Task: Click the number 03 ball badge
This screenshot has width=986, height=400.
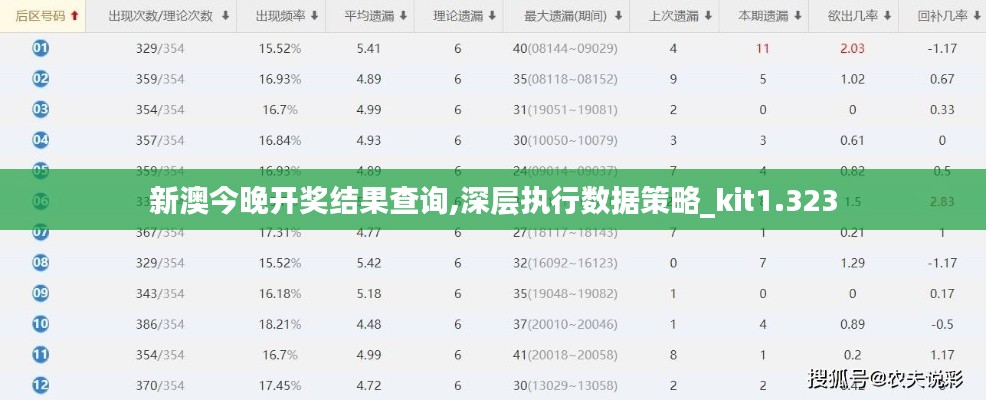Action: pos(41,109)
